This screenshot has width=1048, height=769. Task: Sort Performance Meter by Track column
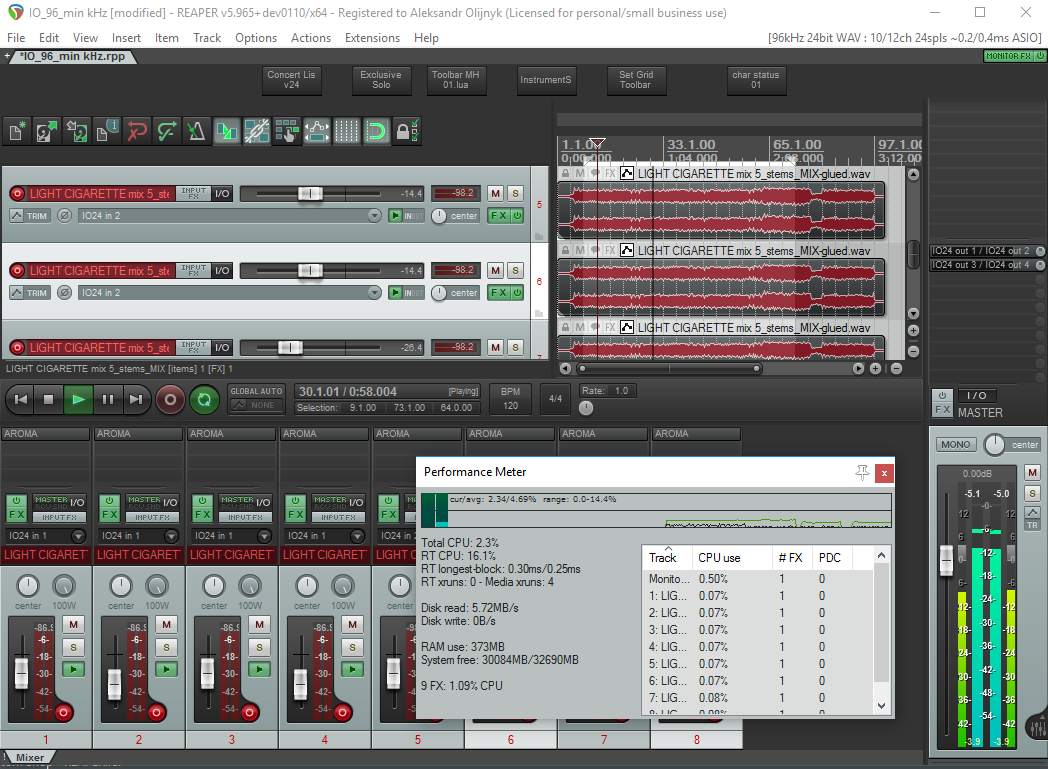point(666,558)
